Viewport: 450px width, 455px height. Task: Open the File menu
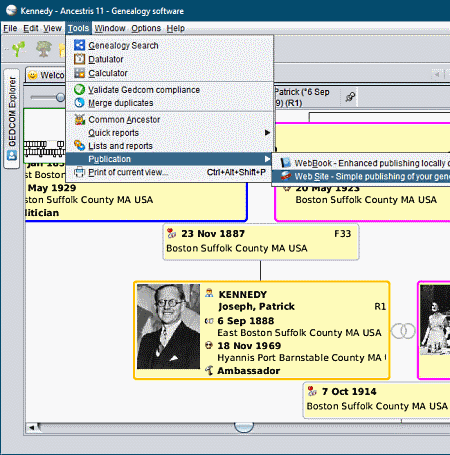tap(10, 28)
